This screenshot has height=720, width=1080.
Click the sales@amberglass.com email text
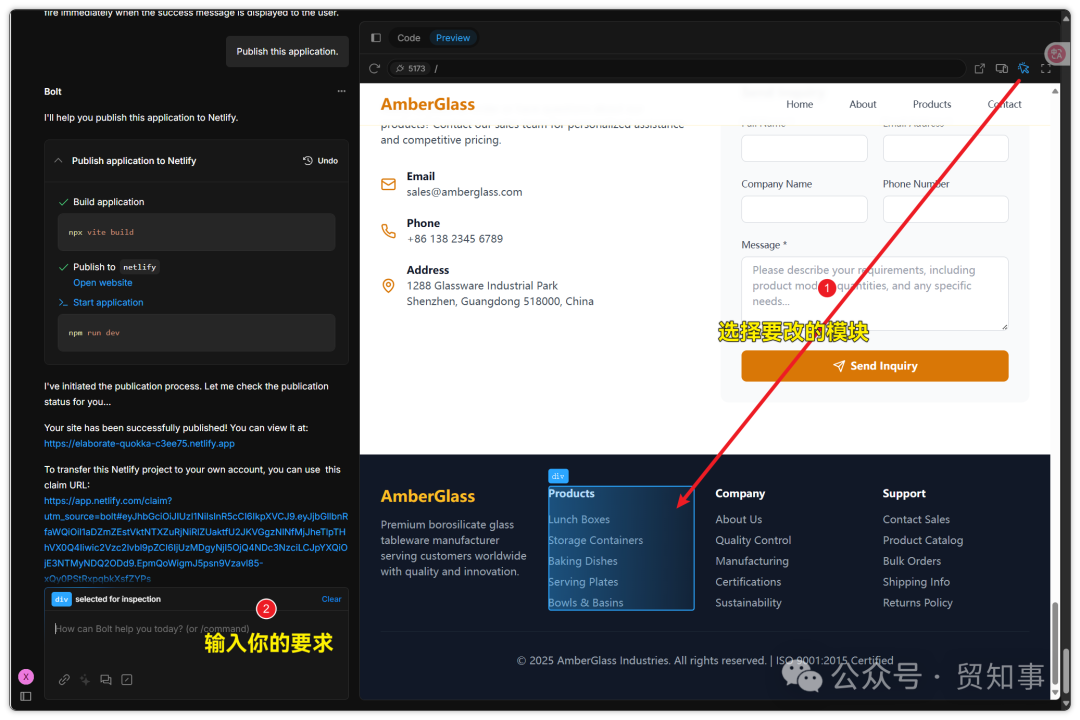[x=464, y=192]
